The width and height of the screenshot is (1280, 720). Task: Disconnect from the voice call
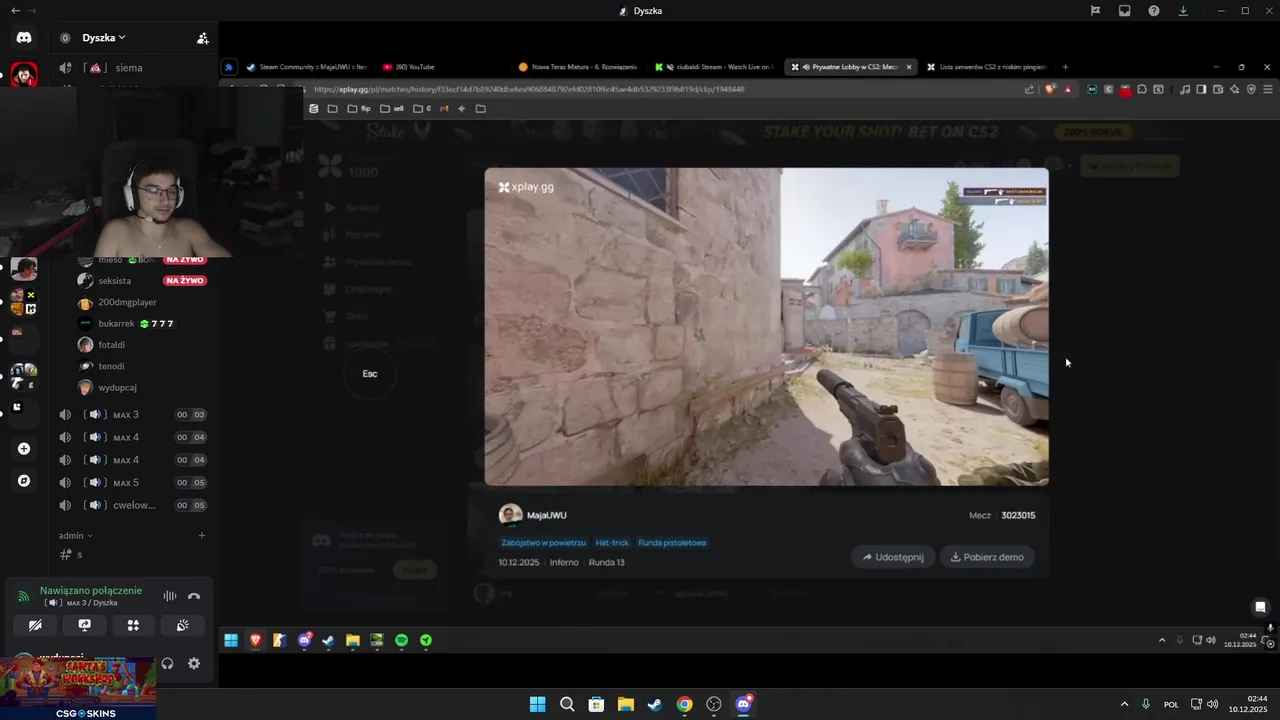click(194, 596)
